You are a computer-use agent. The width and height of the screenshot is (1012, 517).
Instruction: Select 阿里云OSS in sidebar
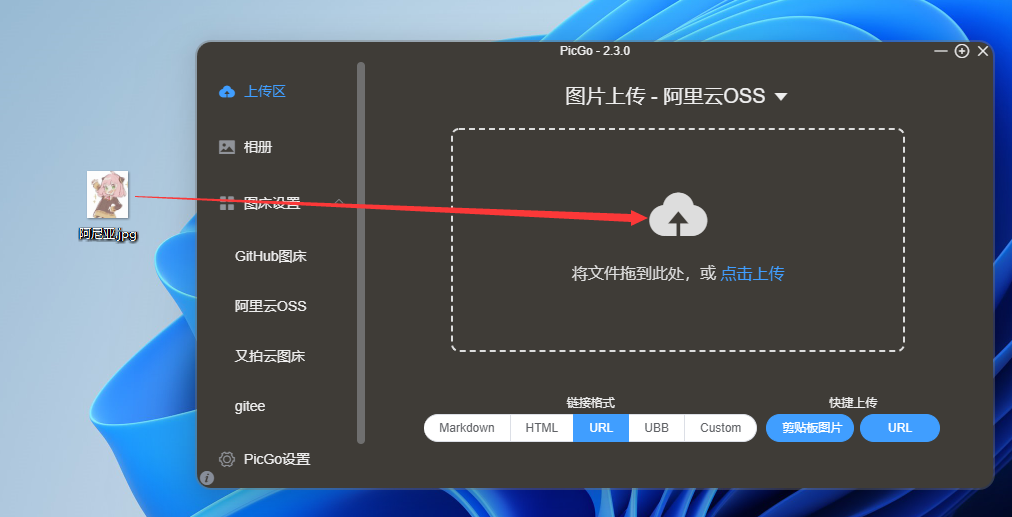tap(270, 306)
